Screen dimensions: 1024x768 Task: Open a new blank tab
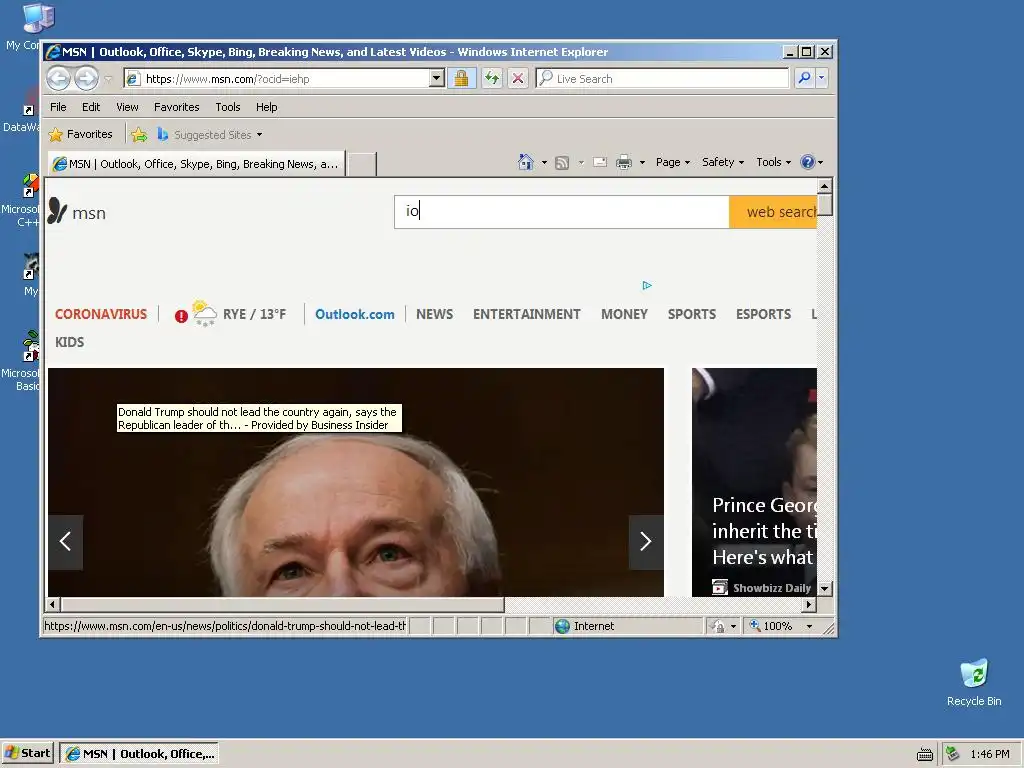click(361, 164)
